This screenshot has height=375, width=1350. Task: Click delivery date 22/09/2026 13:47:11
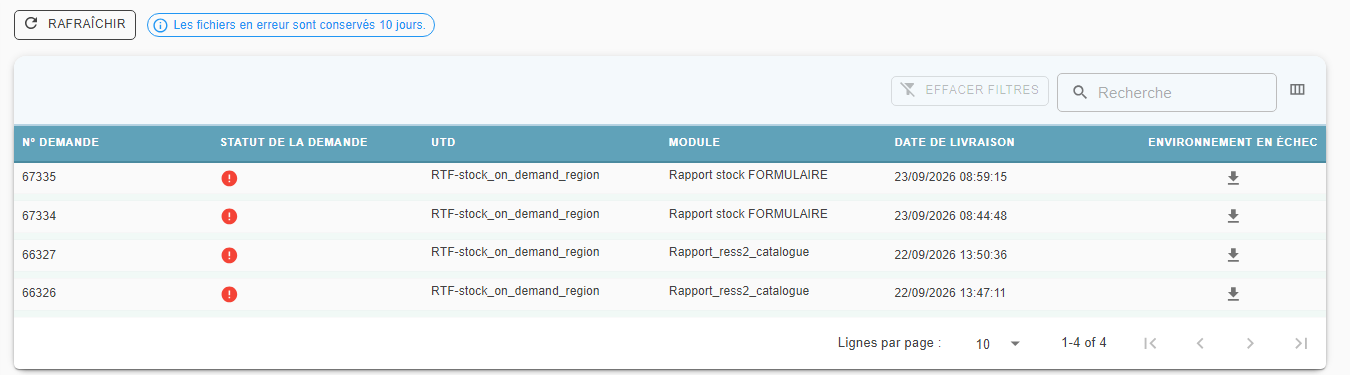click(x=950, y=294)
